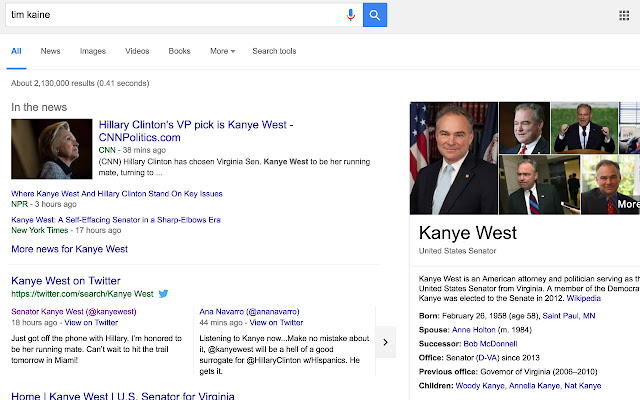Screen dimensions: 640x400
Task: Open the Videos results tab
Action: tap(137, 50)
